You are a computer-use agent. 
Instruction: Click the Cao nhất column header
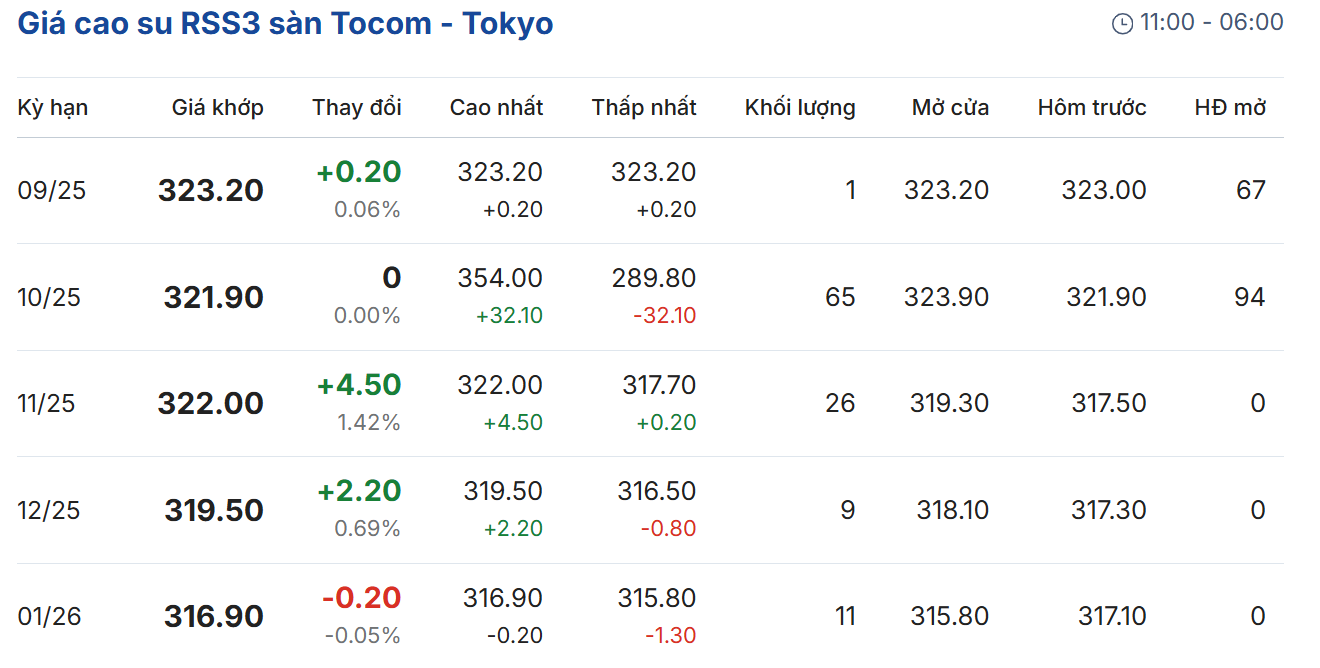click(496, 108)
